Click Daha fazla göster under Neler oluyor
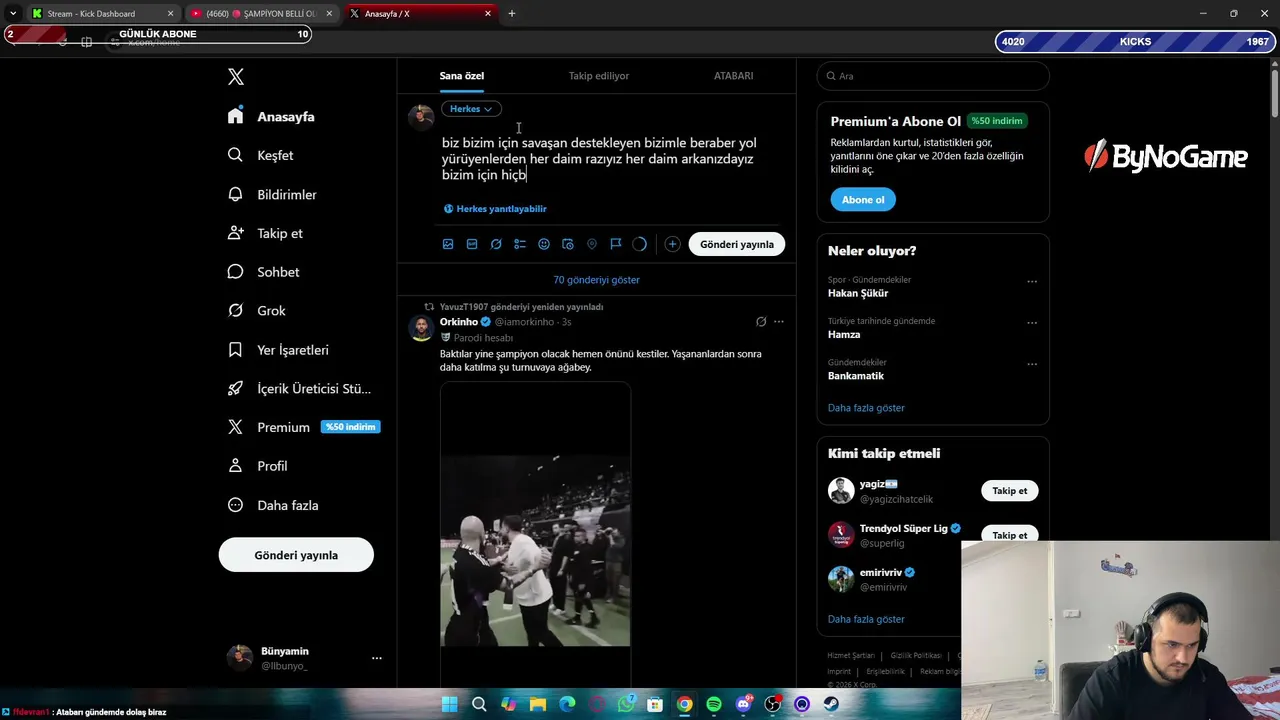Screen dimensions: 1280x720 [x=866, y=408]
